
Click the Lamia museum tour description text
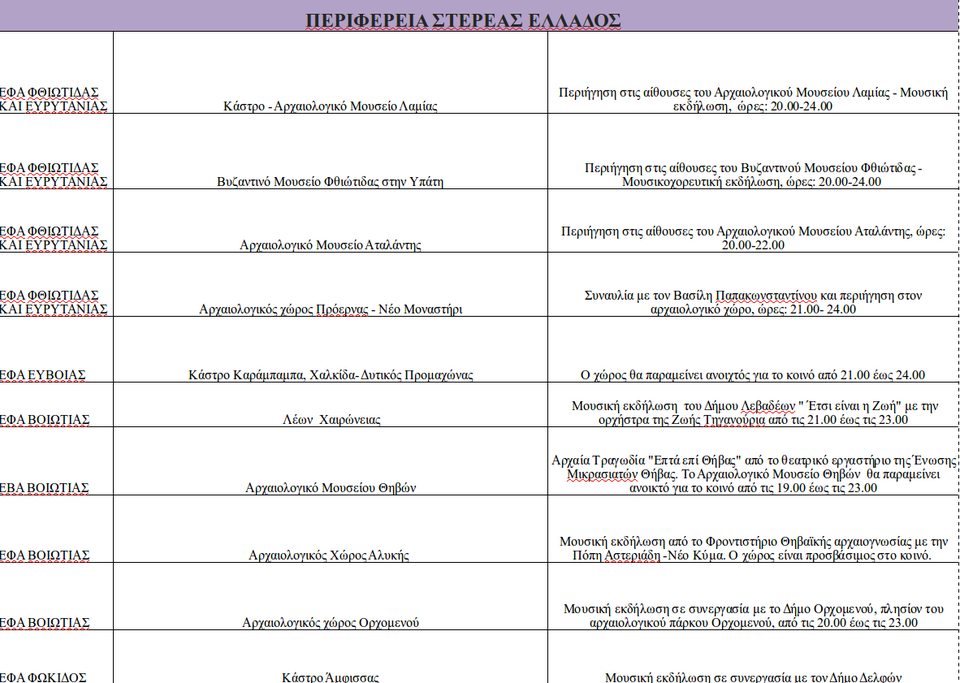click(x=752, y=99)
